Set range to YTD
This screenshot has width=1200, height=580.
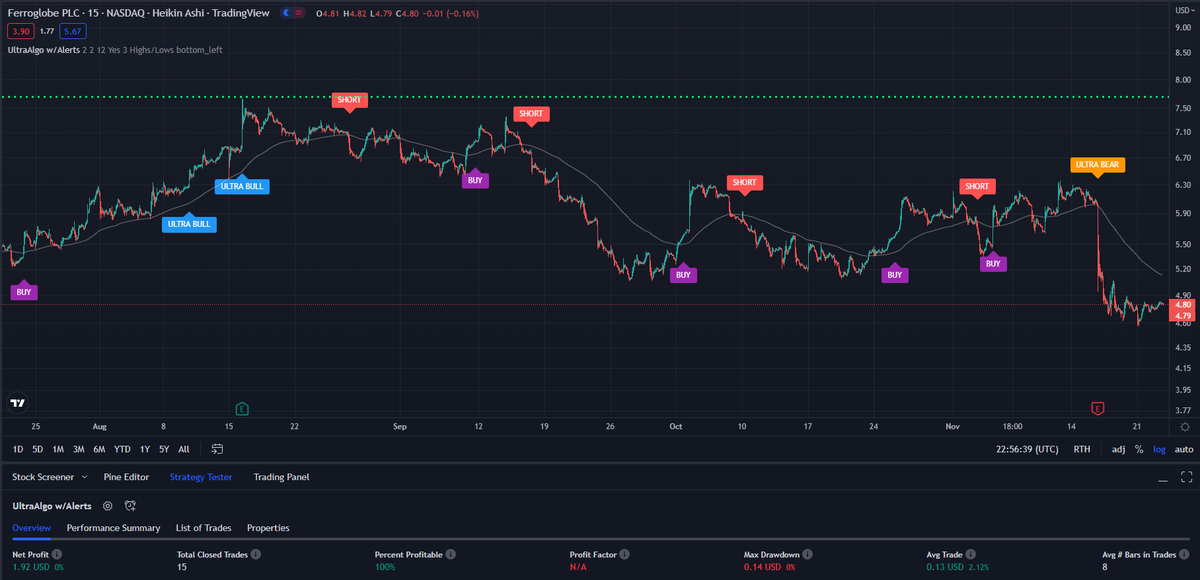point(122,449)
